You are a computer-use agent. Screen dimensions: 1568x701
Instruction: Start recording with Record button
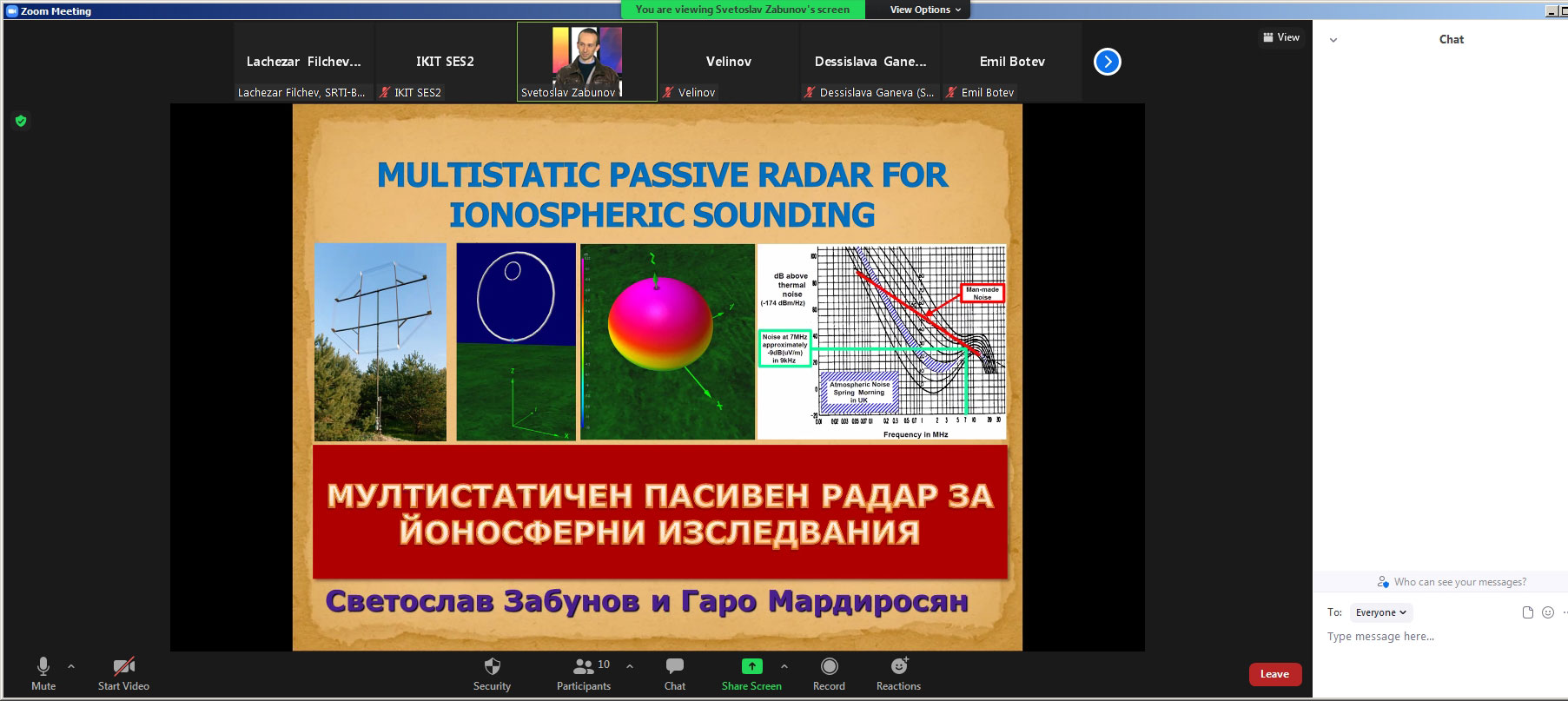click(x=829, y=673)
